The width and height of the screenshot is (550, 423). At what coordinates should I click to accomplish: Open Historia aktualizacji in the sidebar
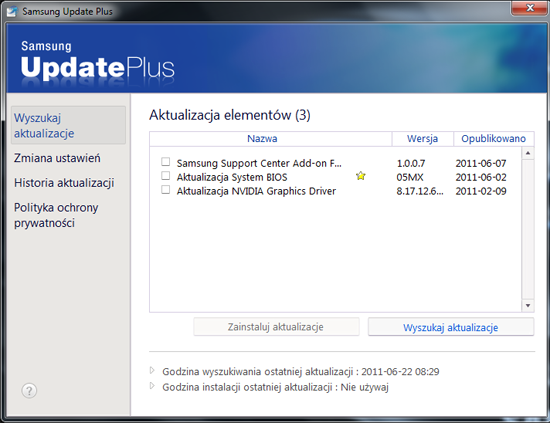(64, 183)
